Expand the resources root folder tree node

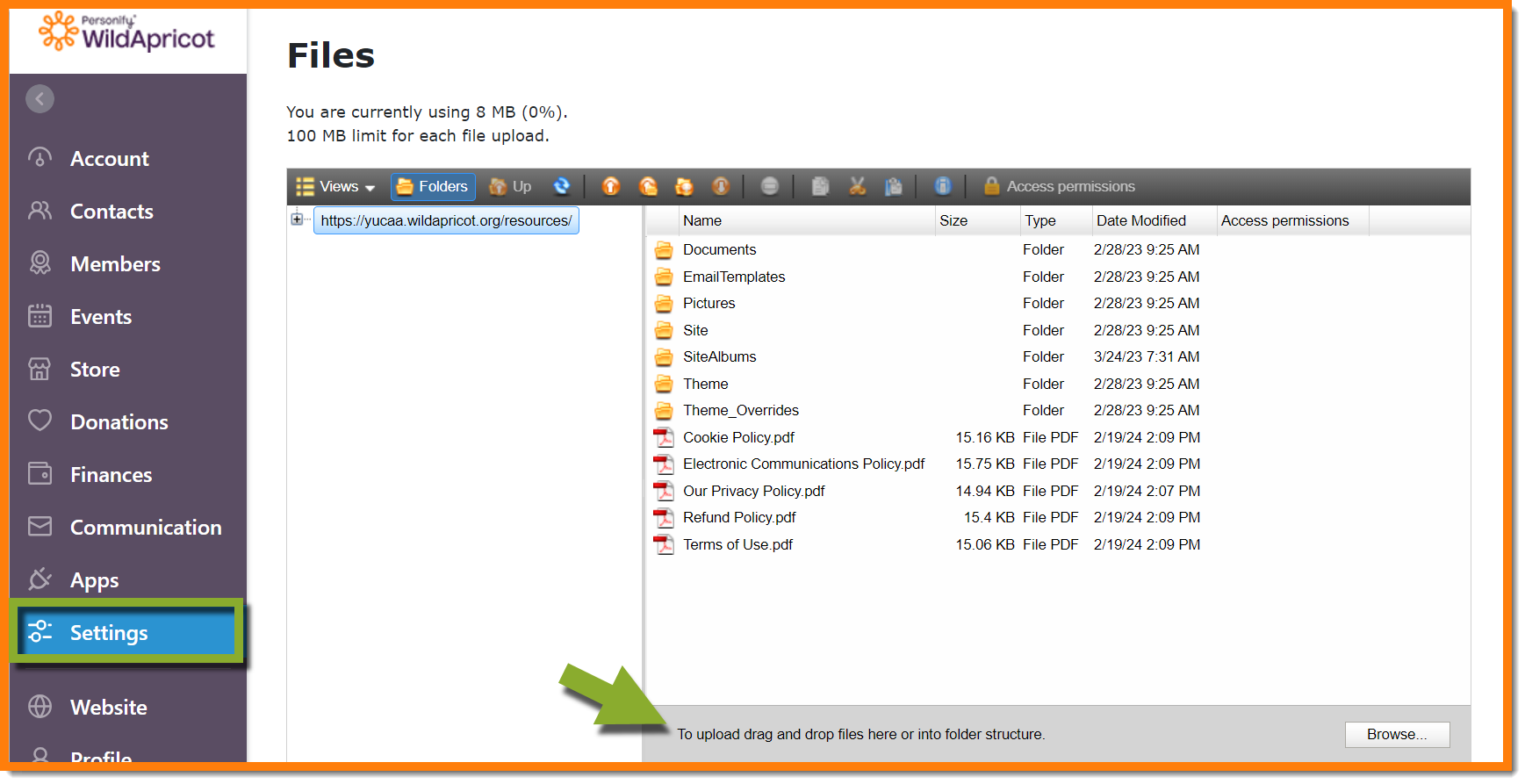click(x=297, y=219)
